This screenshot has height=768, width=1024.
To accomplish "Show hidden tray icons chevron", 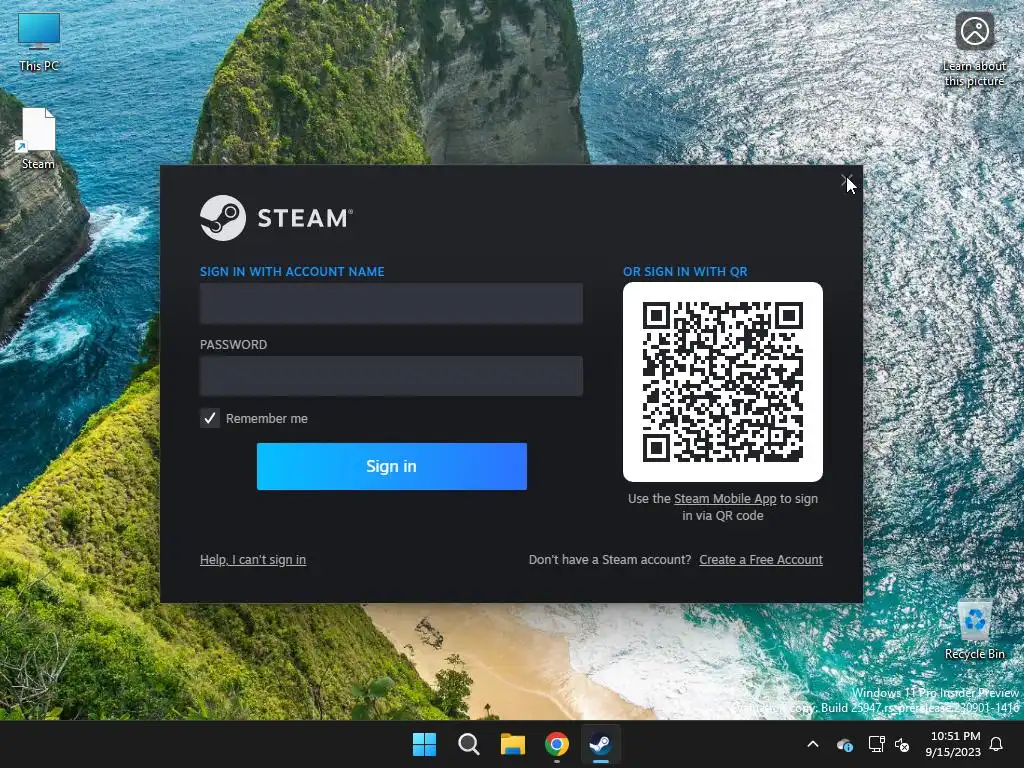I will pos(813,744).
